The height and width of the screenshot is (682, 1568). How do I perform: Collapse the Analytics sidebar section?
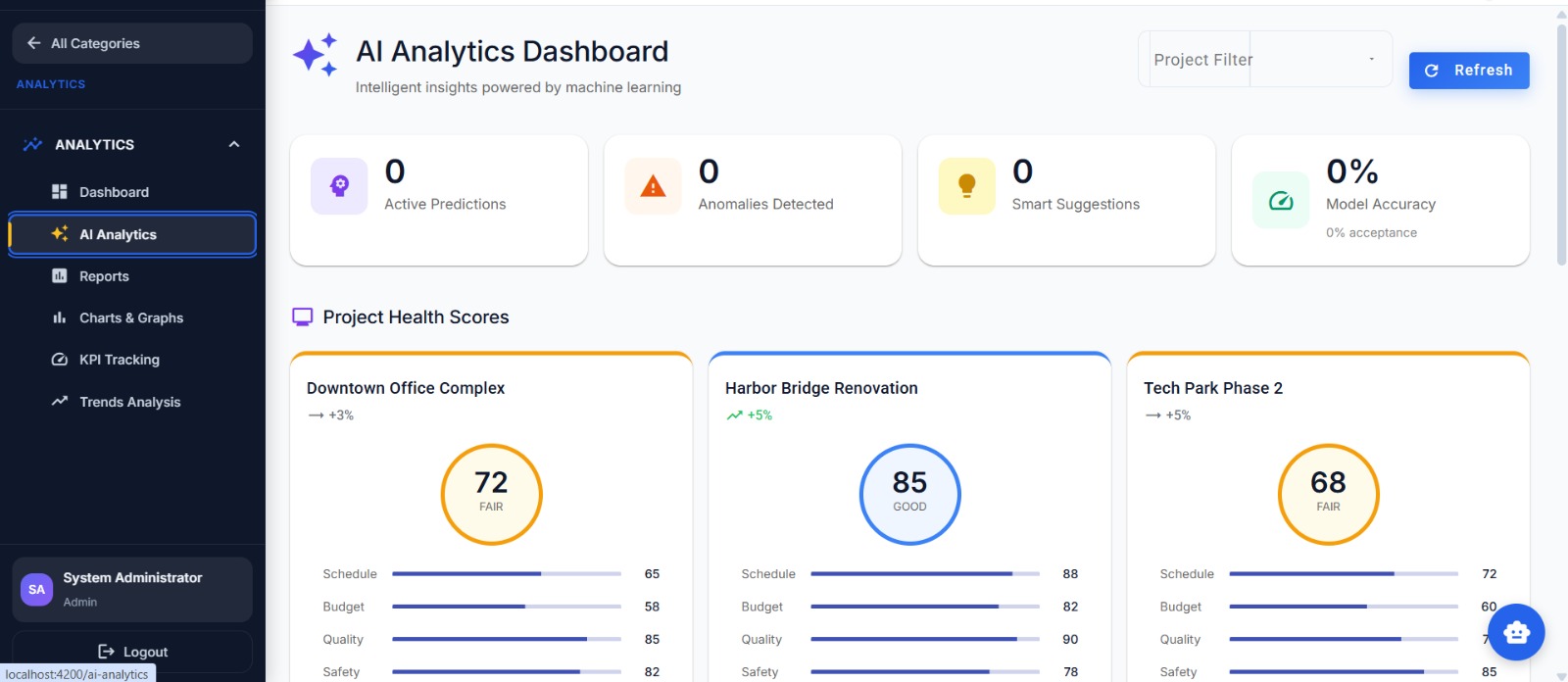(234, 144)
